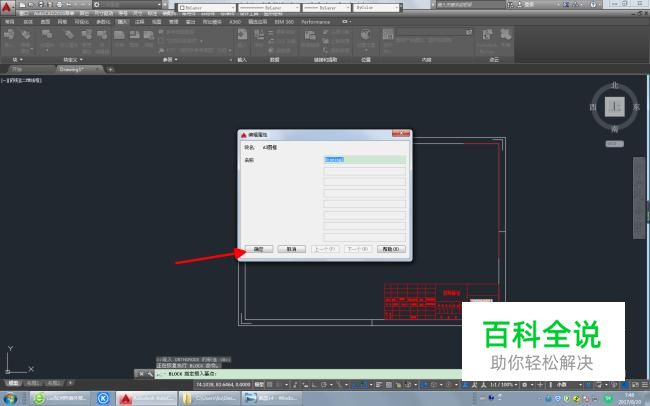Click the 上 (Top) face of the ViewCube
This screenshot has height=406, width=650.
614,107
